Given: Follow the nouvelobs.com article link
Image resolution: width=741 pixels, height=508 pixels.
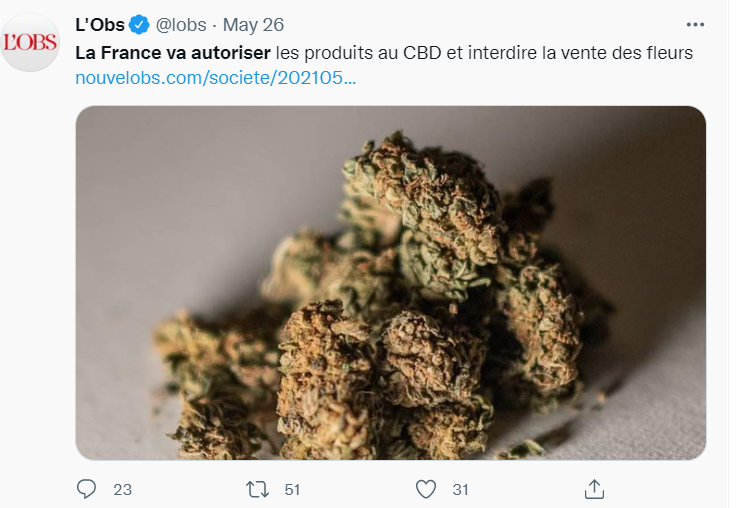Looking at the screenshot, I should tap(215, 78).
